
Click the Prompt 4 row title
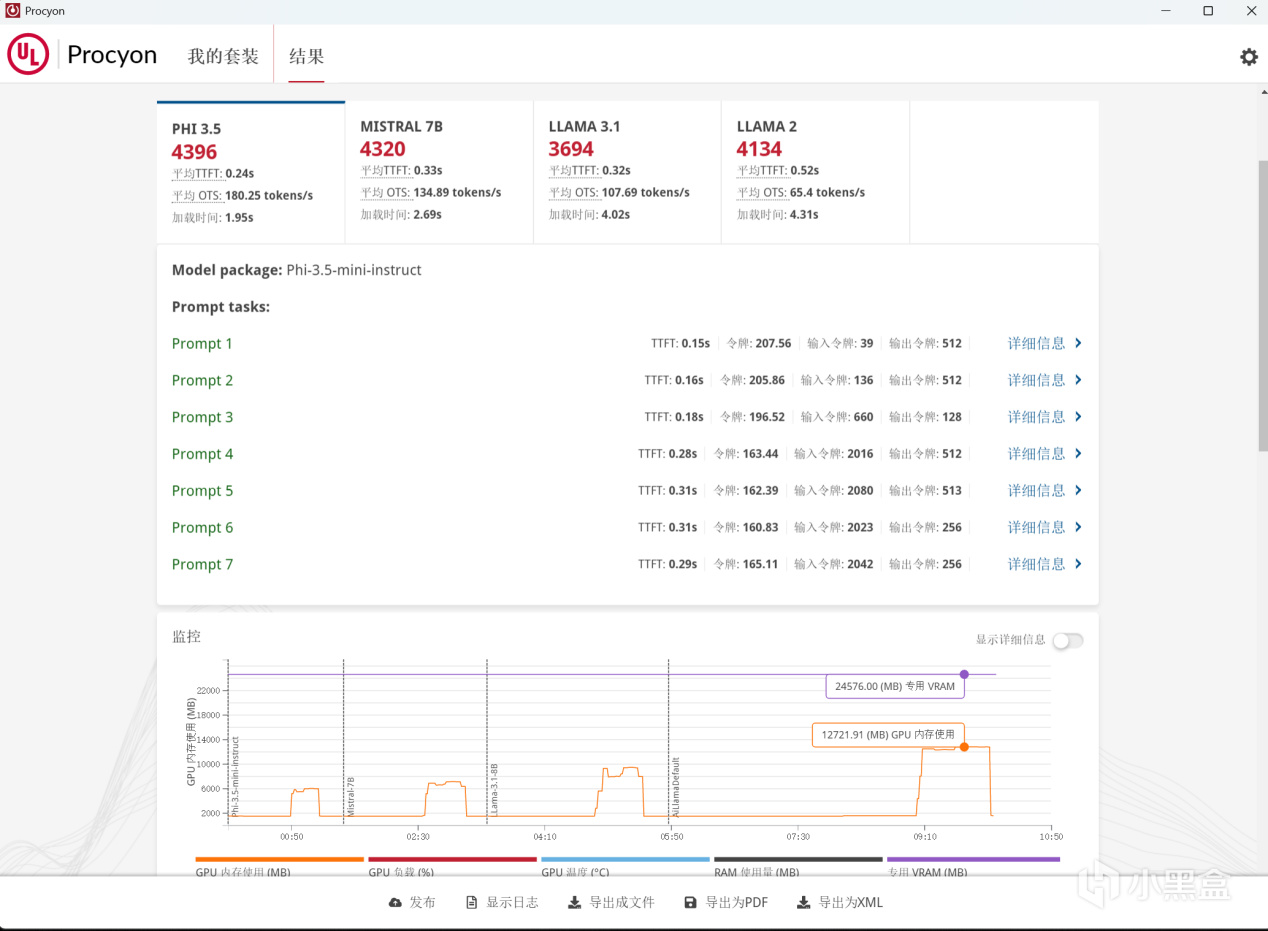point(202,454)
